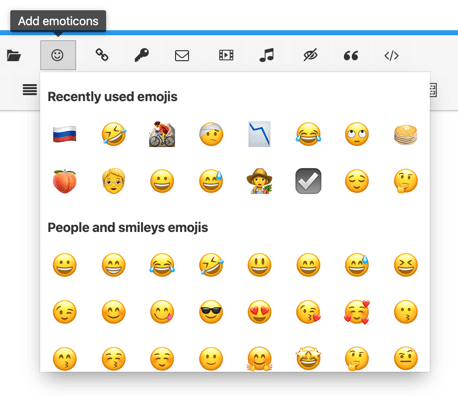Insert a video with the film icon
Image resolution: width=458 pixels, height=396 pixels.
click(226, 55)
